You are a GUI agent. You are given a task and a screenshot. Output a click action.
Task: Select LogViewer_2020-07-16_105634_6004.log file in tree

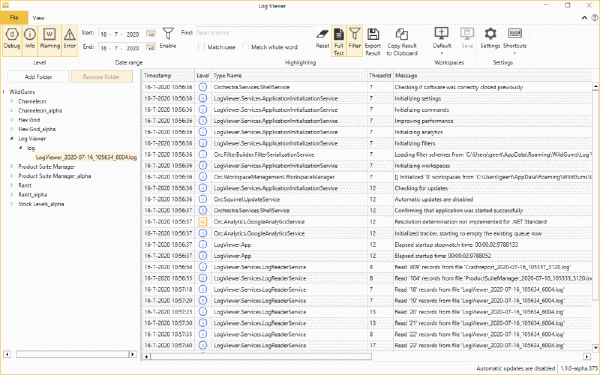(86, 157)
